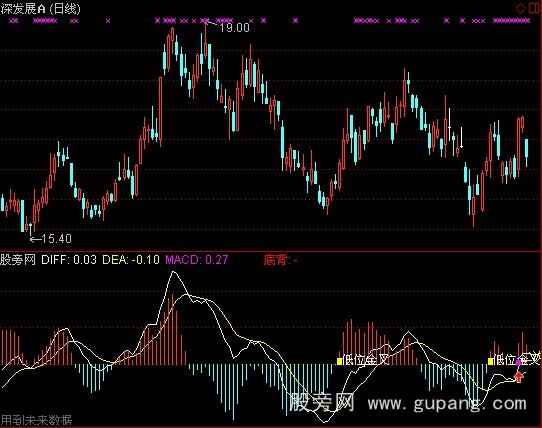Screen dimensions: 542x428
Task: Click the second 低位金叉 signal label at right edge
Action: [517, 360]
